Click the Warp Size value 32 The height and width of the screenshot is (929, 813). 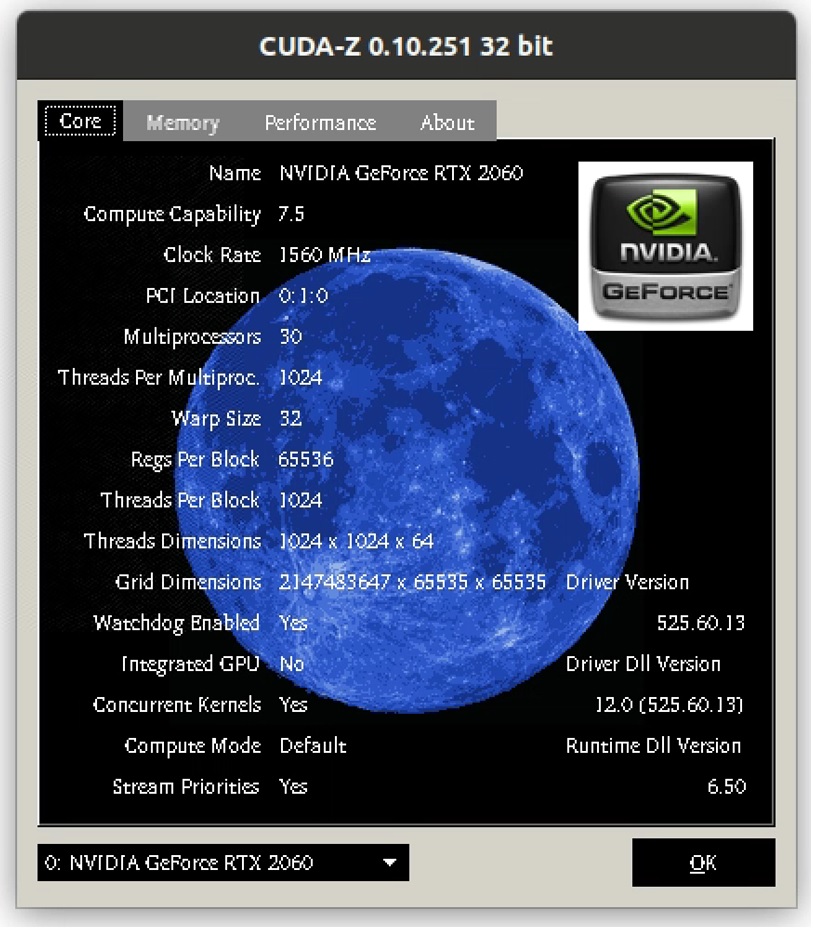point(291,418)
